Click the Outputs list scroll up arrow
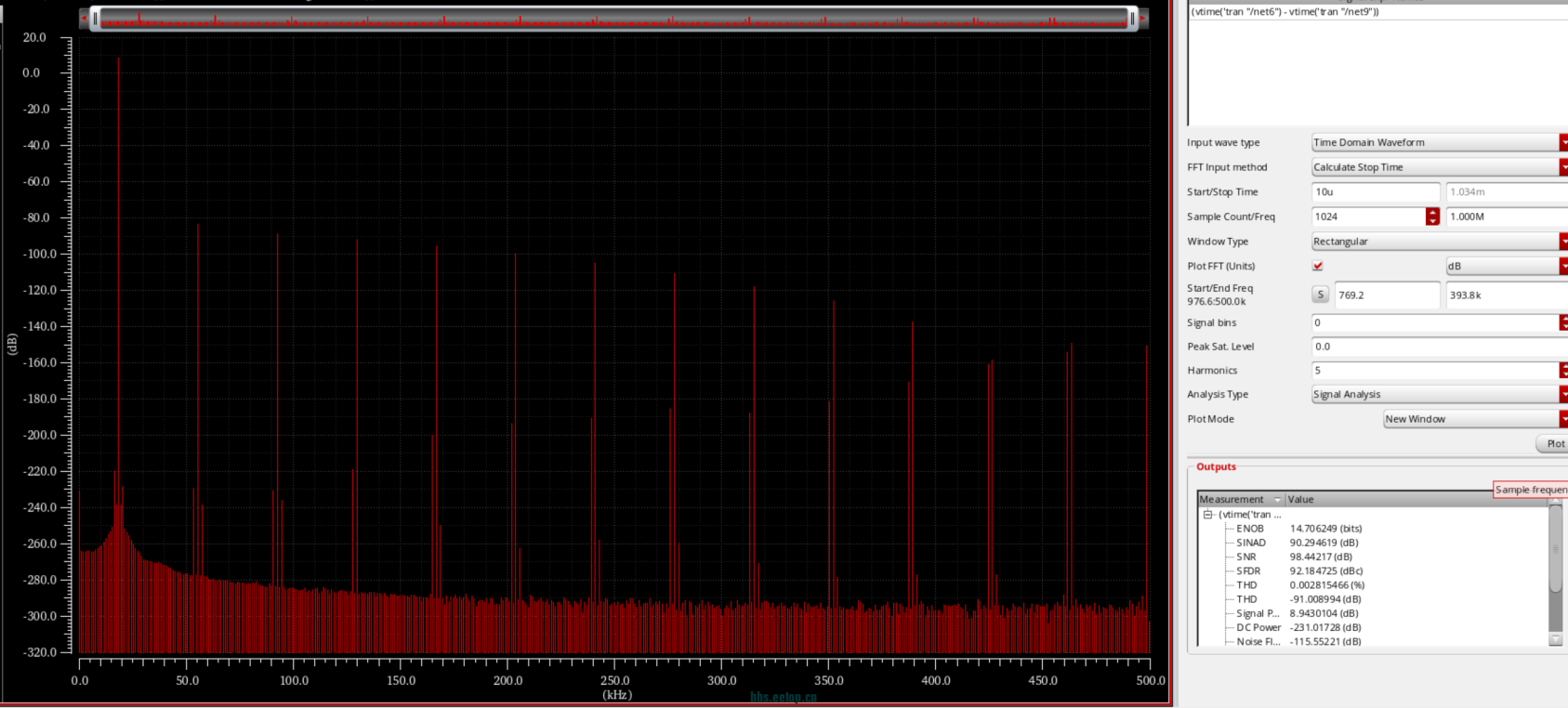 [1555, 502]
